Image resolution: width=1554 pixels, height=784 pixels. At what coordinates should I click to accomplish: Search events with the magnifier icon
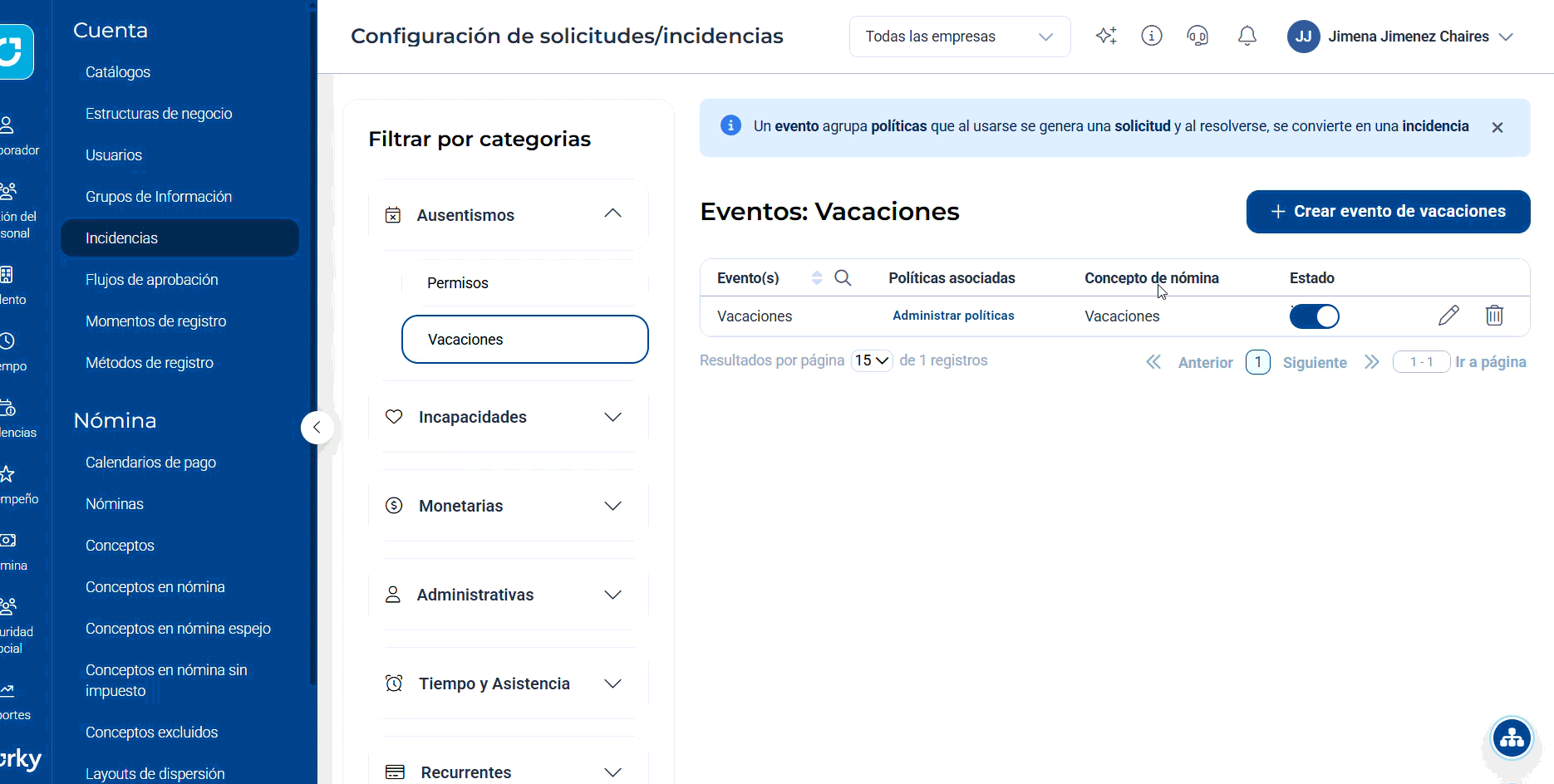pos(843,277)
